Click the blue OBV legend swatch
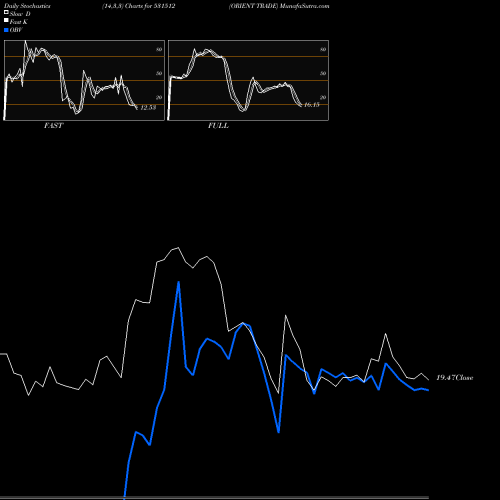The height and width of the screenshot is (500, 500). tap(6, 30)
